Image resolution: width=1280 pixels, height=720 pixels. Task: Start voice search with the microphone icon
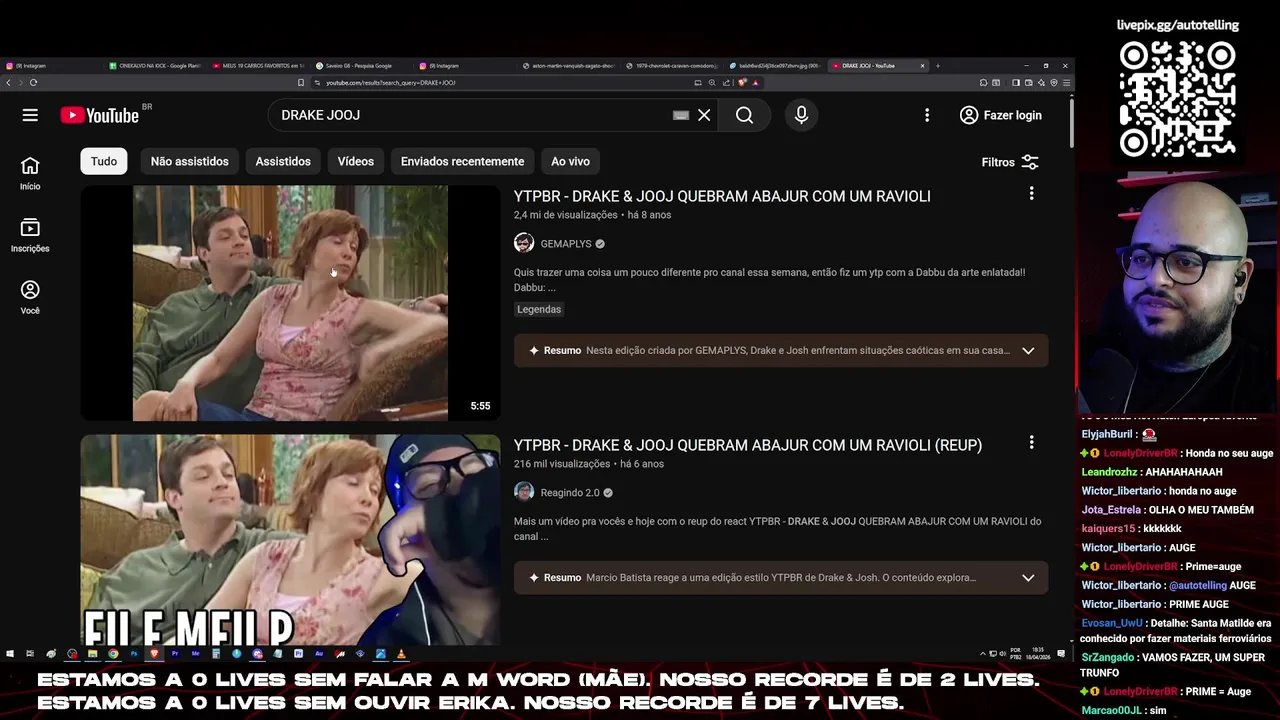point(801,115)
